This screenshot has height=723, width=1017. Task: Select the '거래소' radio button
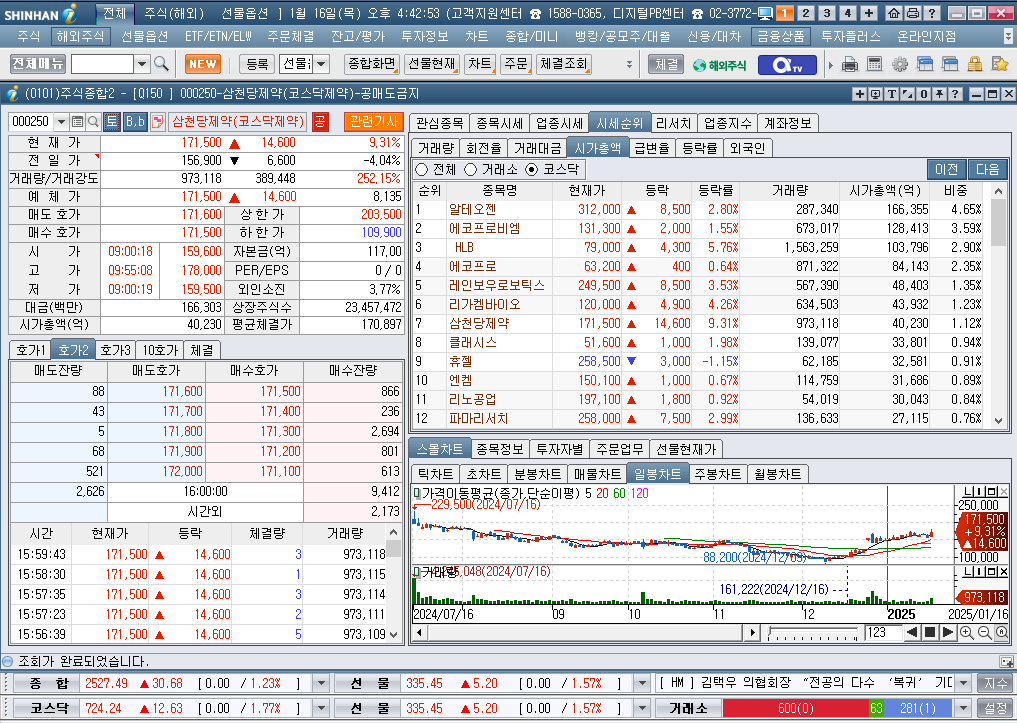coord(471,169)
